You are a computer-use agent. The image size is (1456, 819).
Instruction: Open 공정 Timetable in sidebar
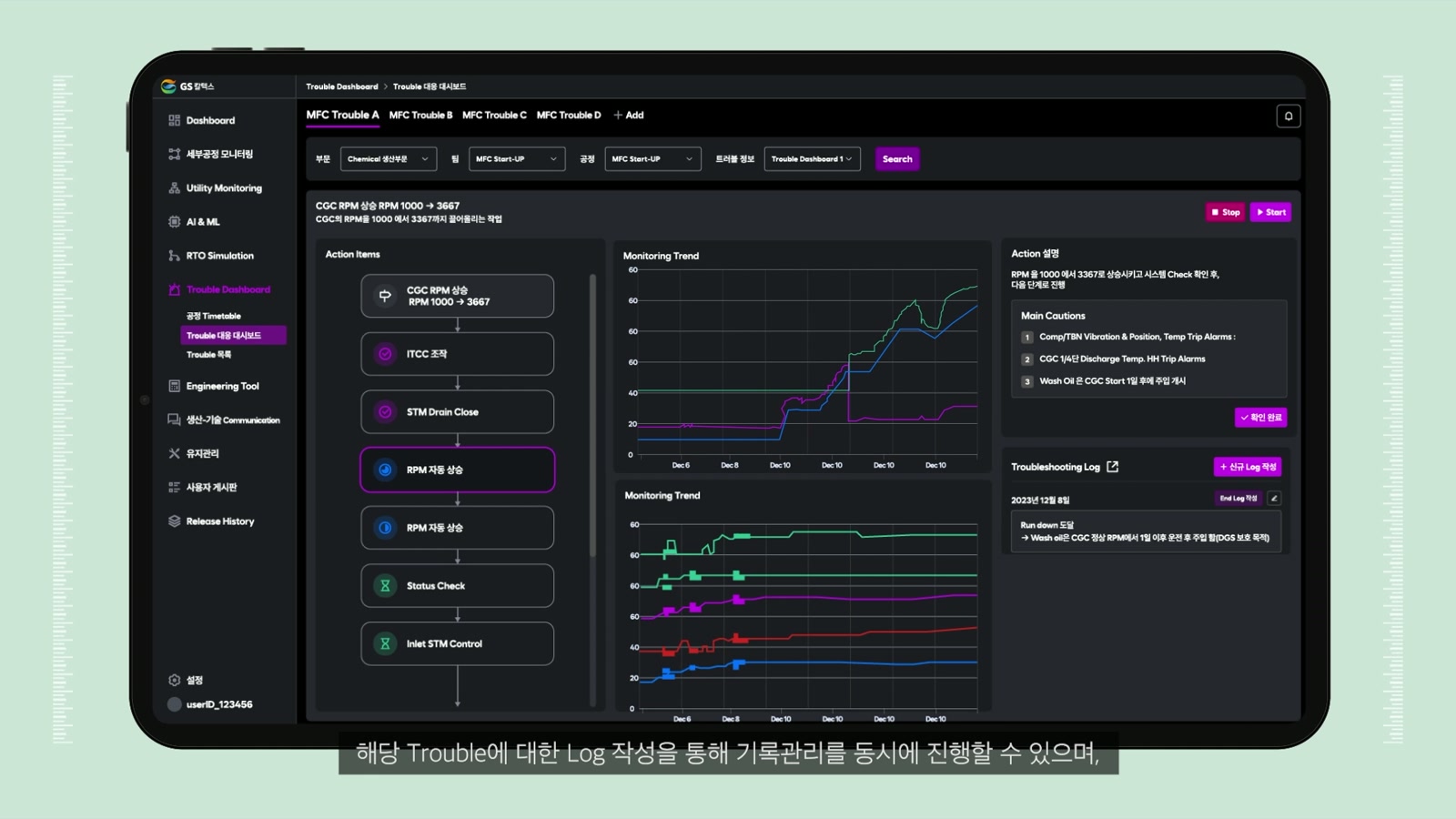click(x=214, y=316)
